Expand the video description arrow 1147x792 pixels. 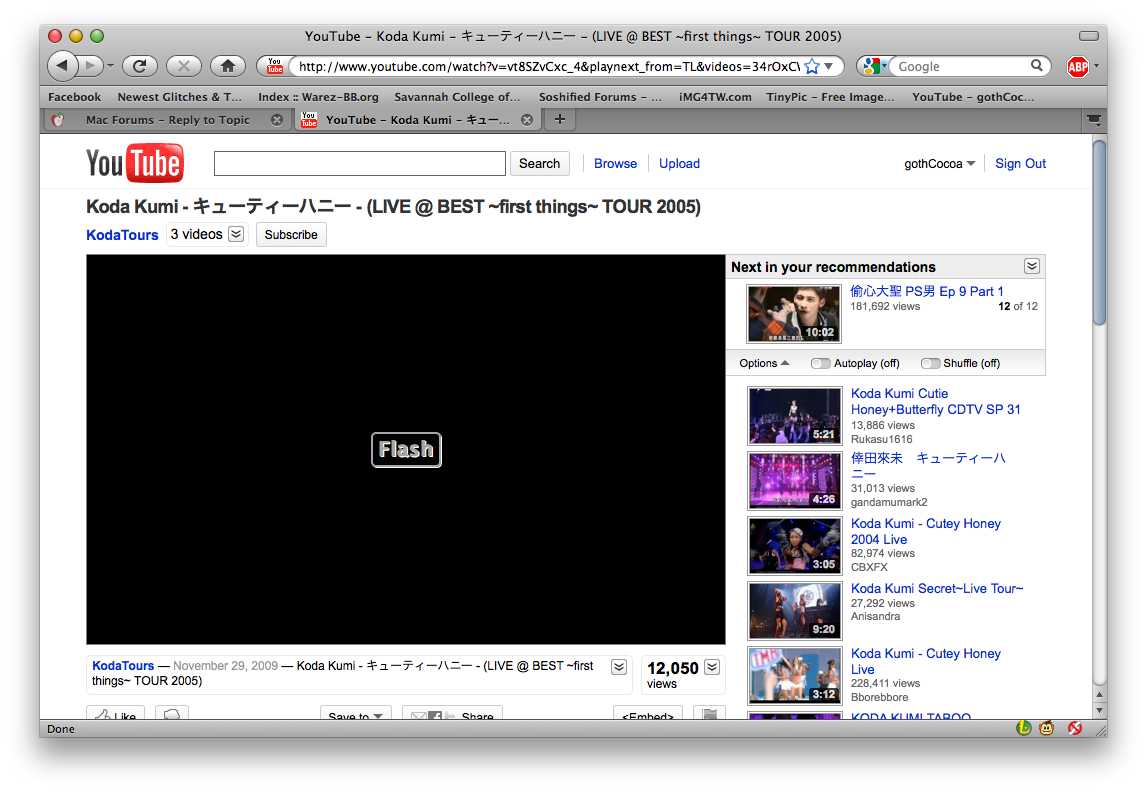619,667
